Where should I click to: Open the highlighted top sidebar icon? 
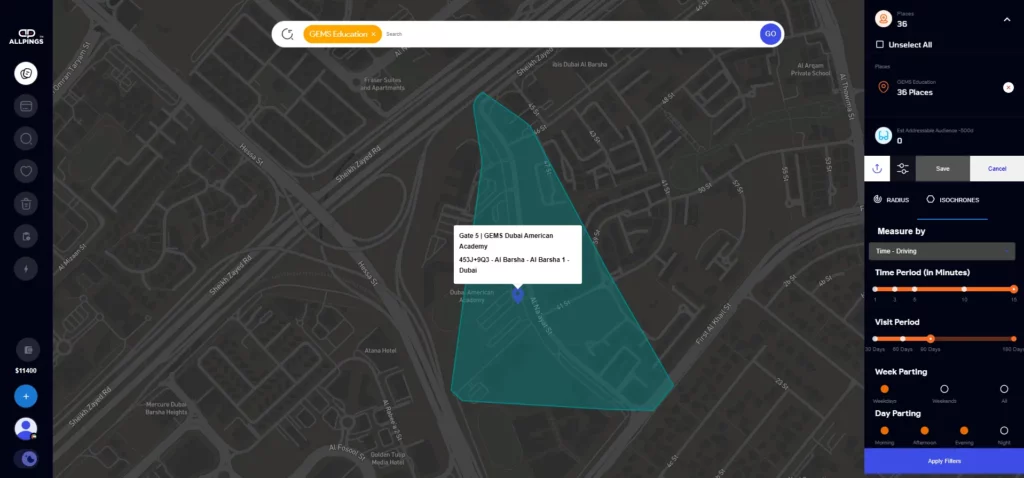pos(26,73)
